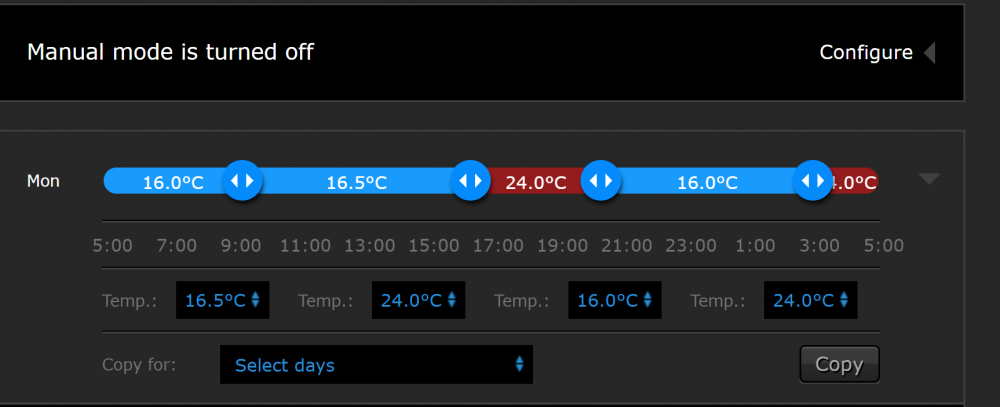Click the red 24.0°C schedule segment
The image size is (1000, 407).
535,182
